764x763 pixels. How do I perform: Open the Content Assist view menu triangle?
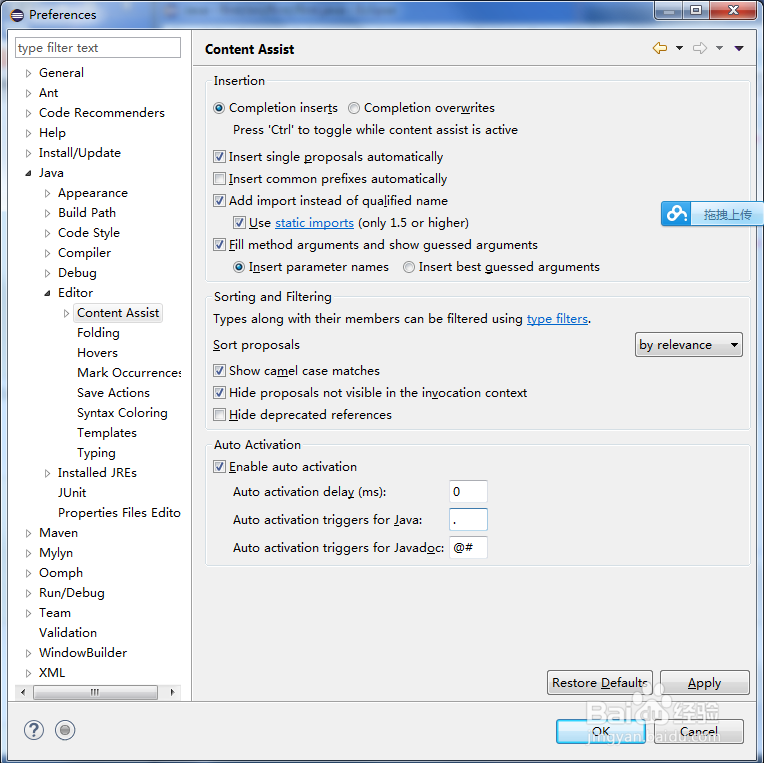(739, 48)
